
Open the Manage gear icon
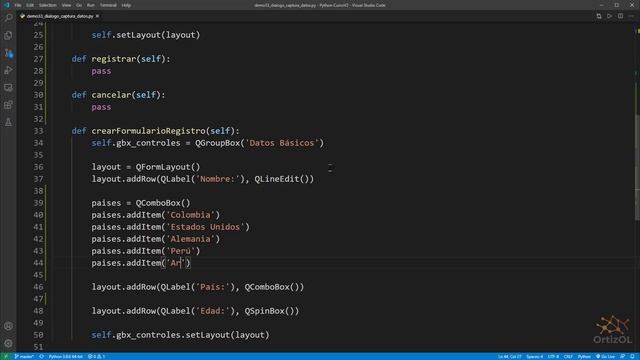click(x=8, y=343)
